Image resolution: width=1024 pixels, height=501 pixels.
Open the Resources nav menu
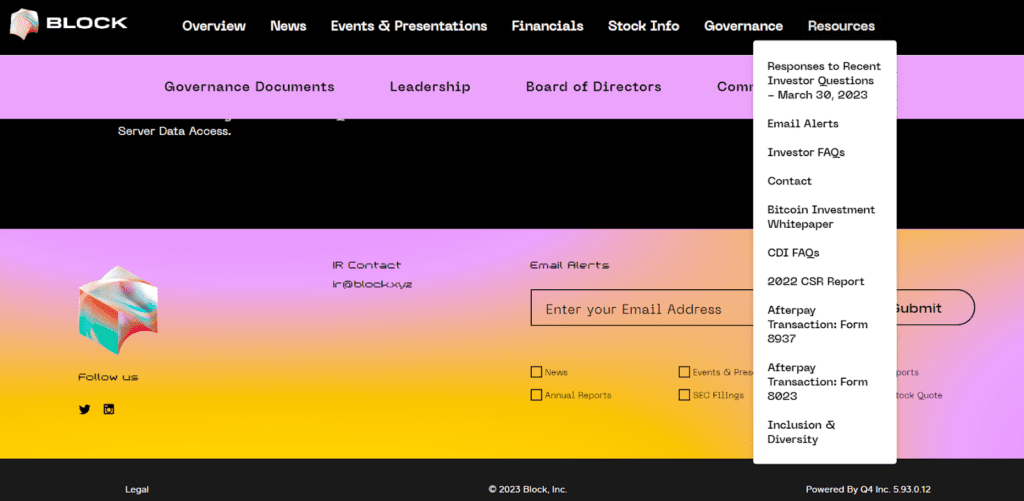[841, 26]
